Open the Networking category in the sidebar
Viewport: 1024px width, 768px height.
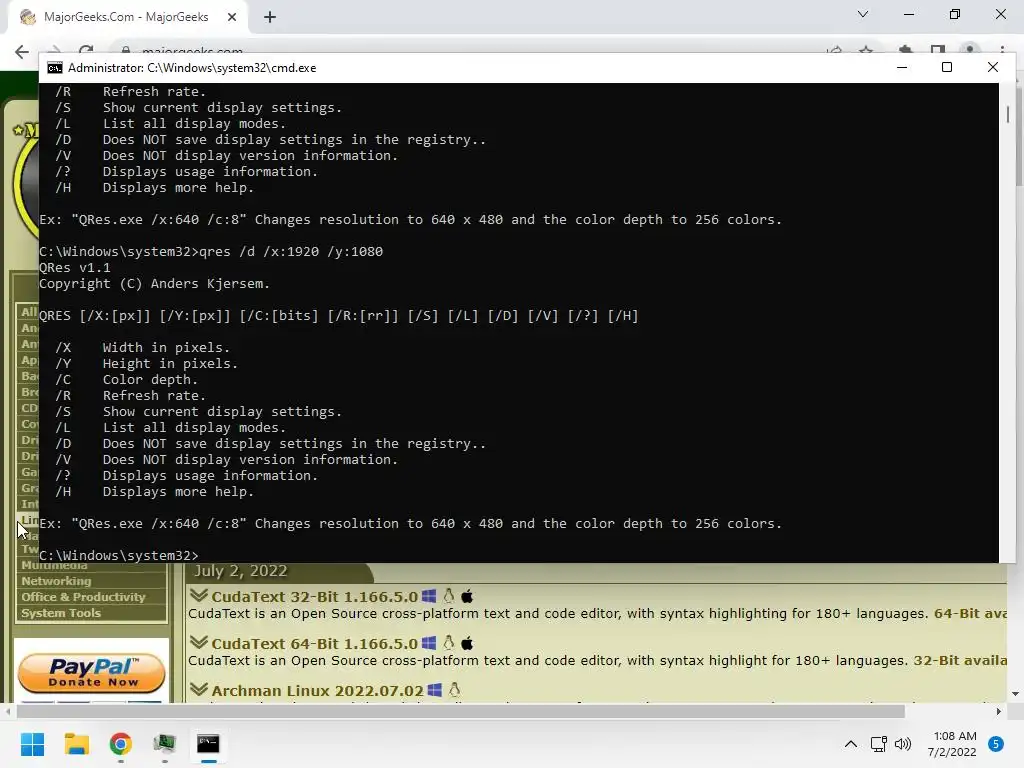point(56,581)
